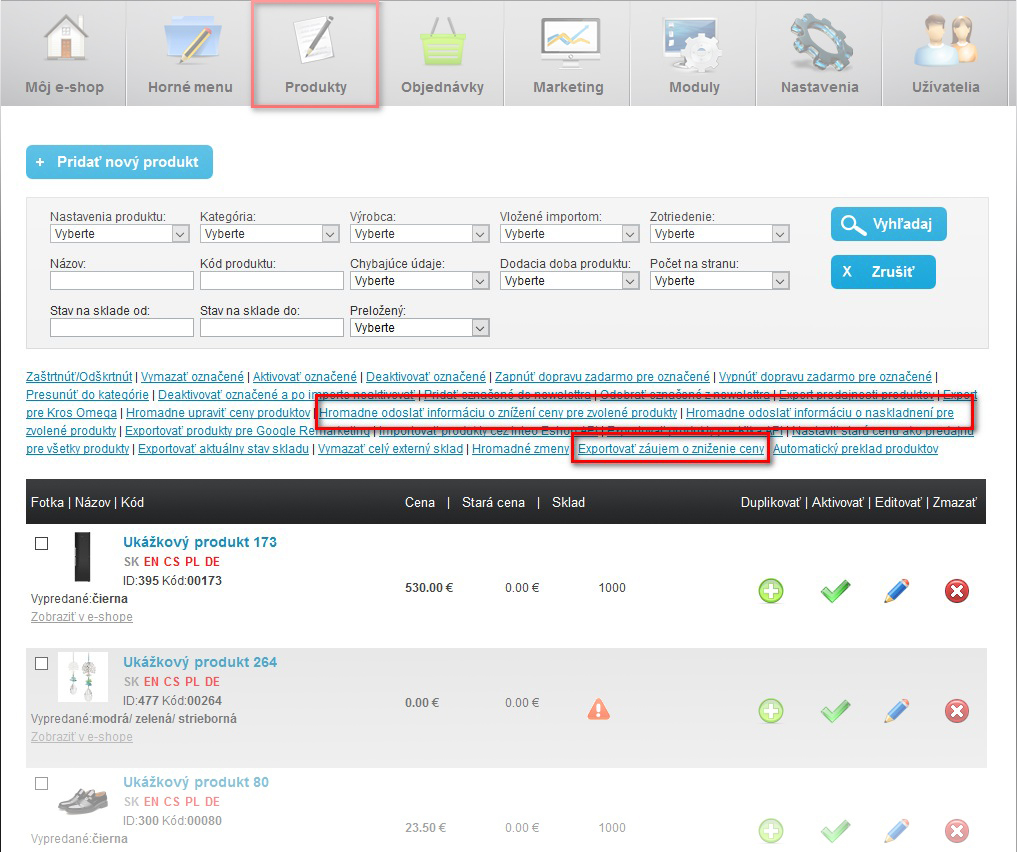Image resolution: width=1017 pixels, height=852 pixels.
Task: Click the green duplicate icon for Ukážkový produkt 173
Action: coord(770,591)
